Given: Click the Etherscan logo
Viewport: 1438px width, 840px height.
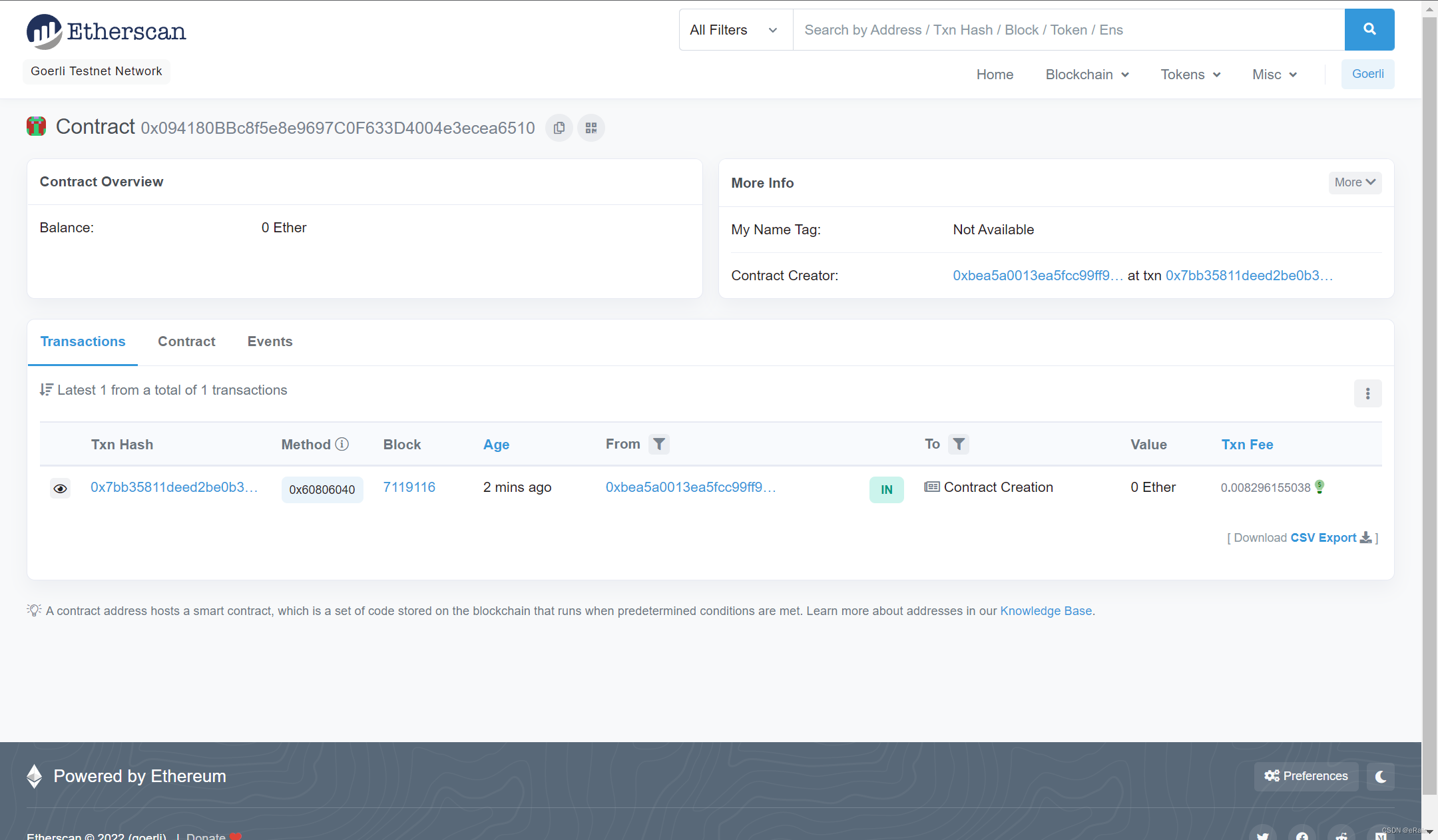Looking at the screenshot, I should (x=106, y=31).
